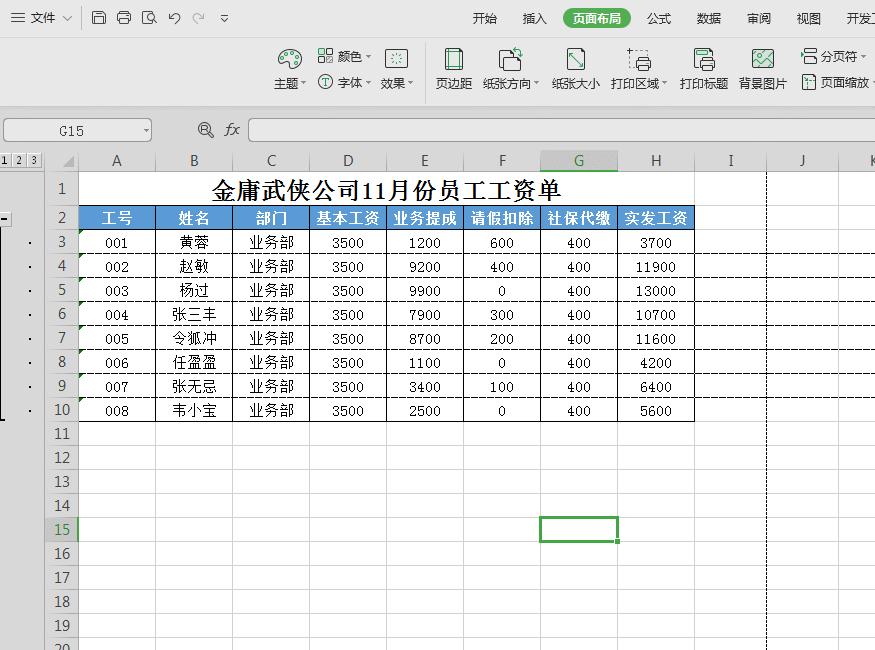
Task: Click the fx insert function icon
Action: click(232, 130)
